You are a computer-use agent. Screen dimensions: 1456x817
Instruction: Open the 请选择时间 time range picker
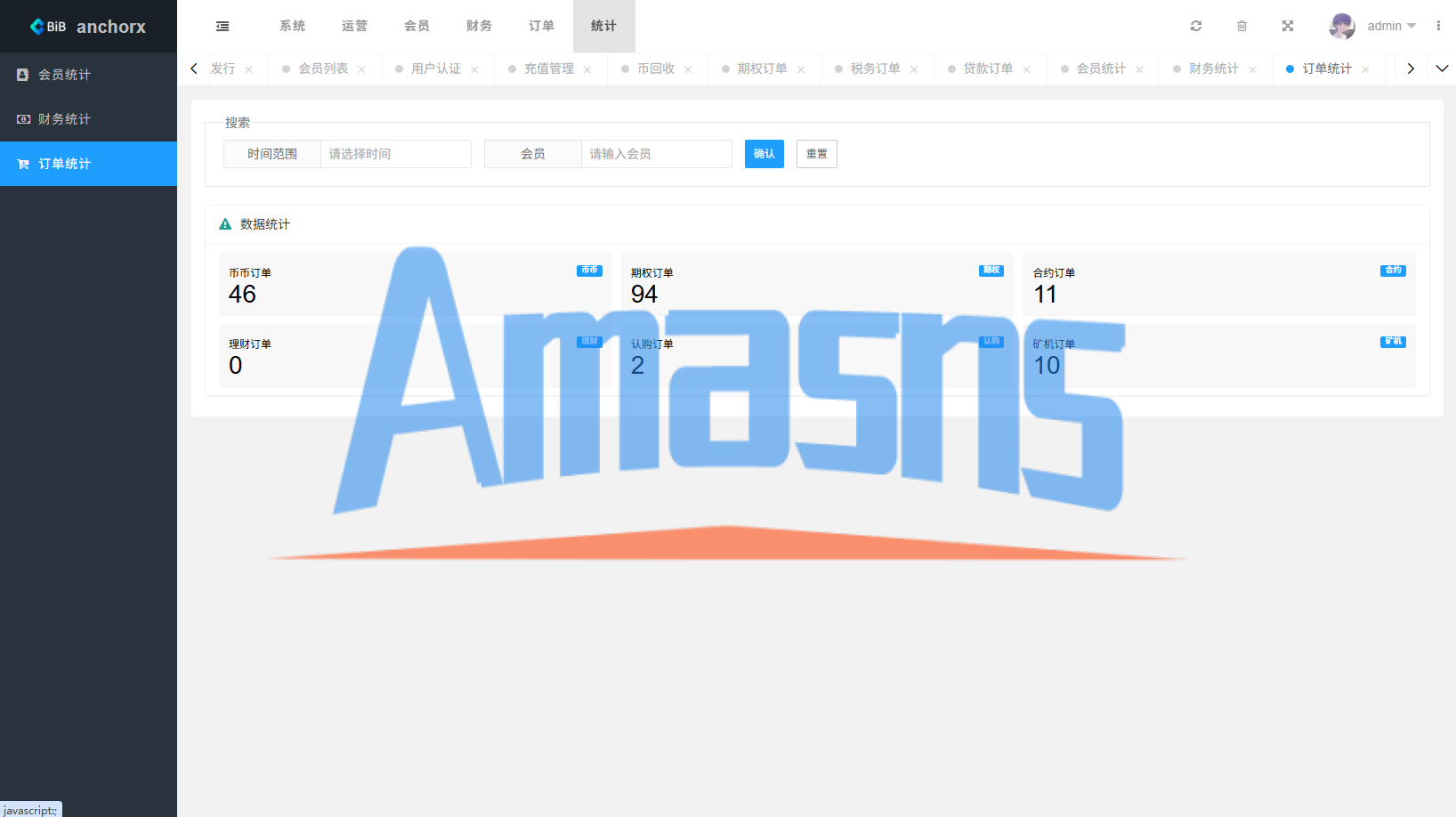pos(395,154)
